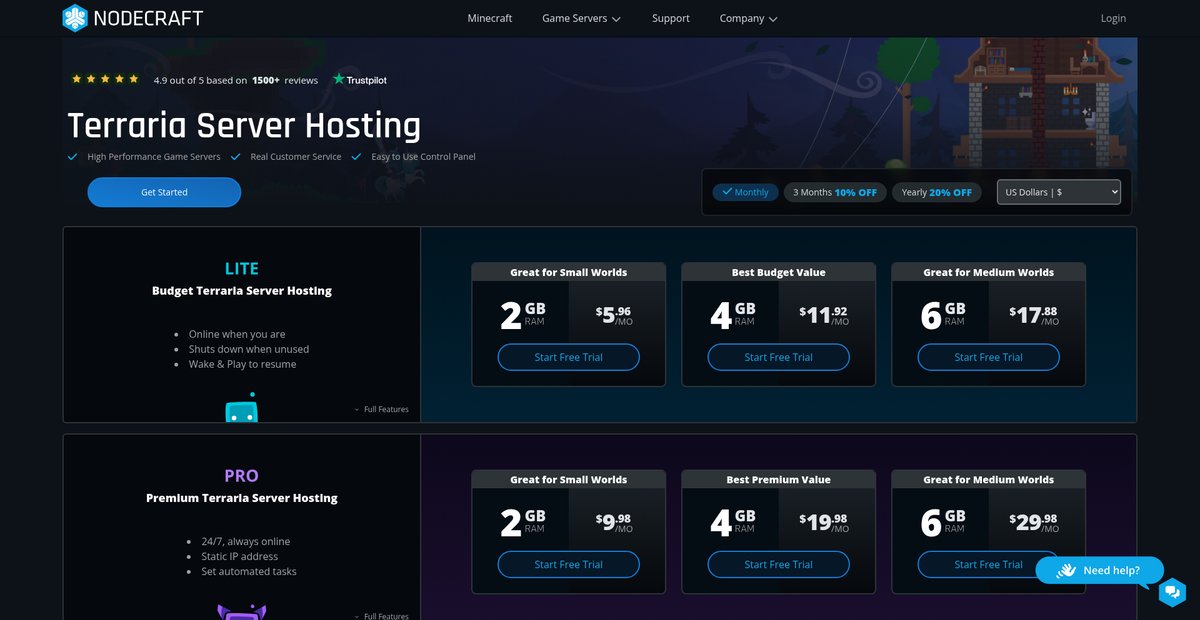Click the Nodecraft hexagon logo icon
The image size is (1200, 620).
75,18
